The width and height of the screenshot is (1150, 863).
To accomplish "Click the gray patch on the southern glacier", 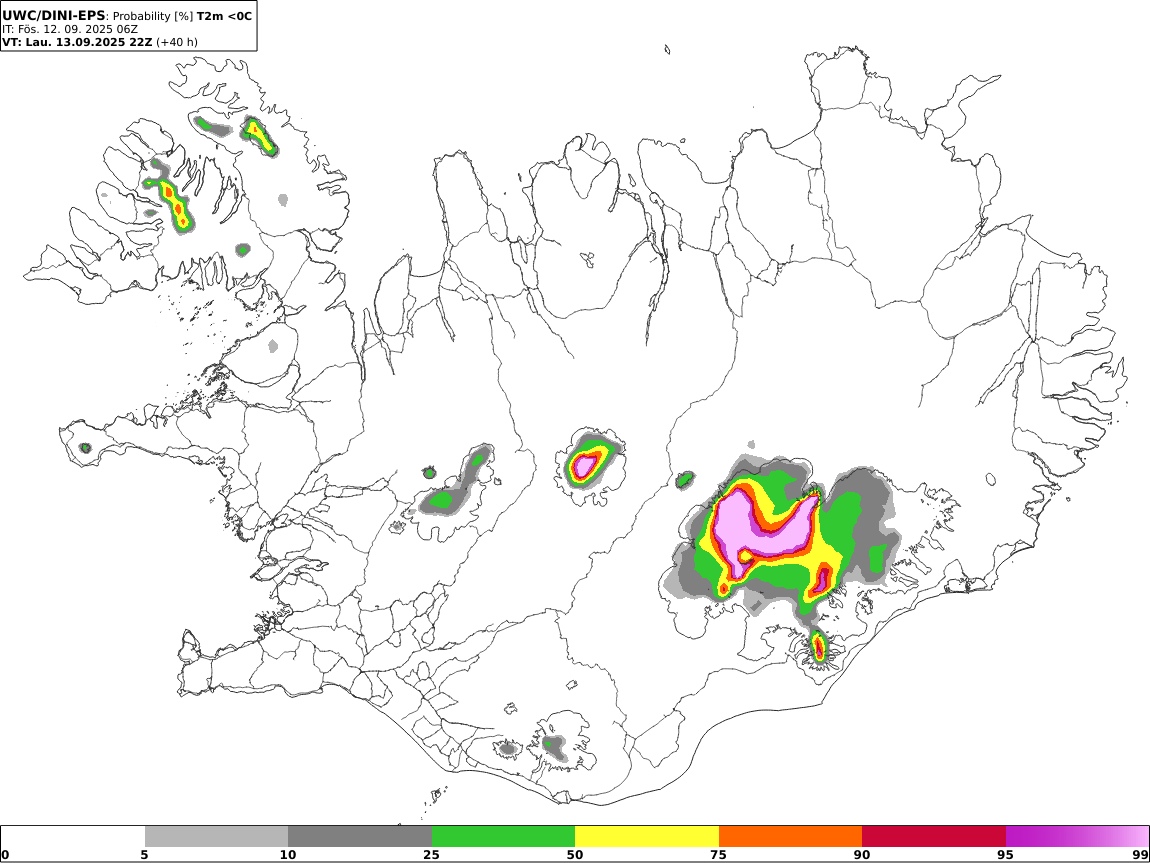I will tap(555, 747).
